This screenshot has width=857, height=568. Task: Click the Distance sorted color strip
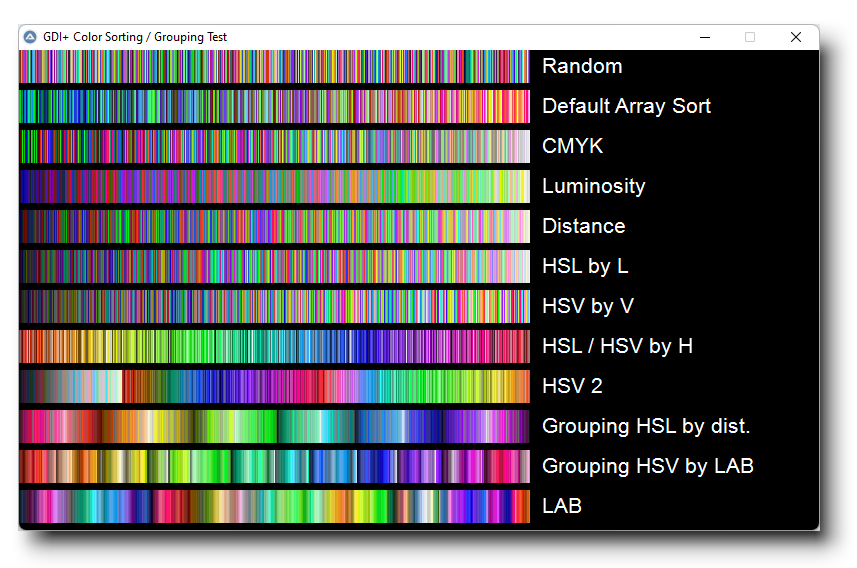[x=274, y=226]
